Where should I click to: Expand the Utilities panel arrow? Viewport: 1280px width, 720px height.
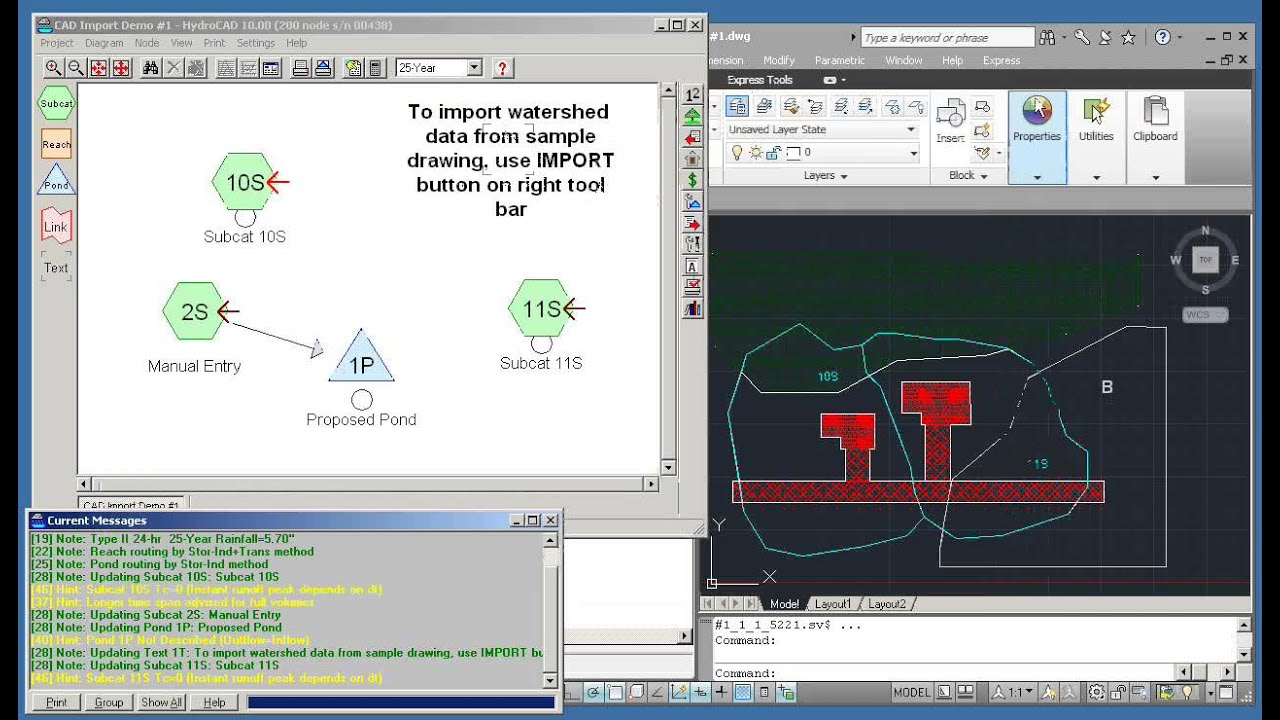point(1096,177)
